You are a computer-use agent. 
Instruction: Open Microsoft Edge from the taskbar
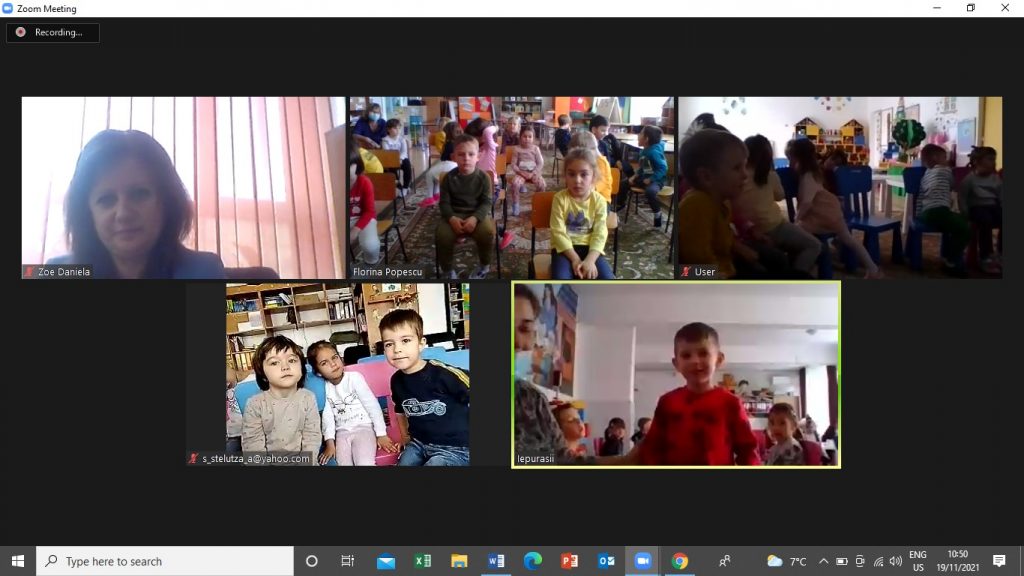coord(533,561)
